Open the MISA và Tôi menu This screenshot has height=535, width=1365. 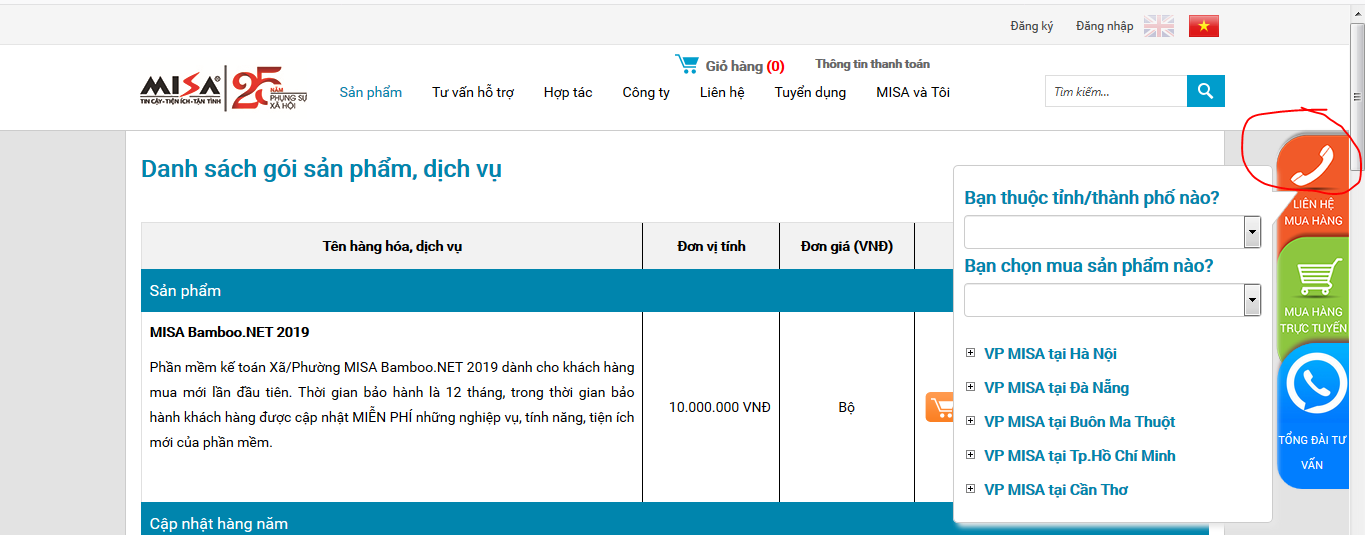913,92
